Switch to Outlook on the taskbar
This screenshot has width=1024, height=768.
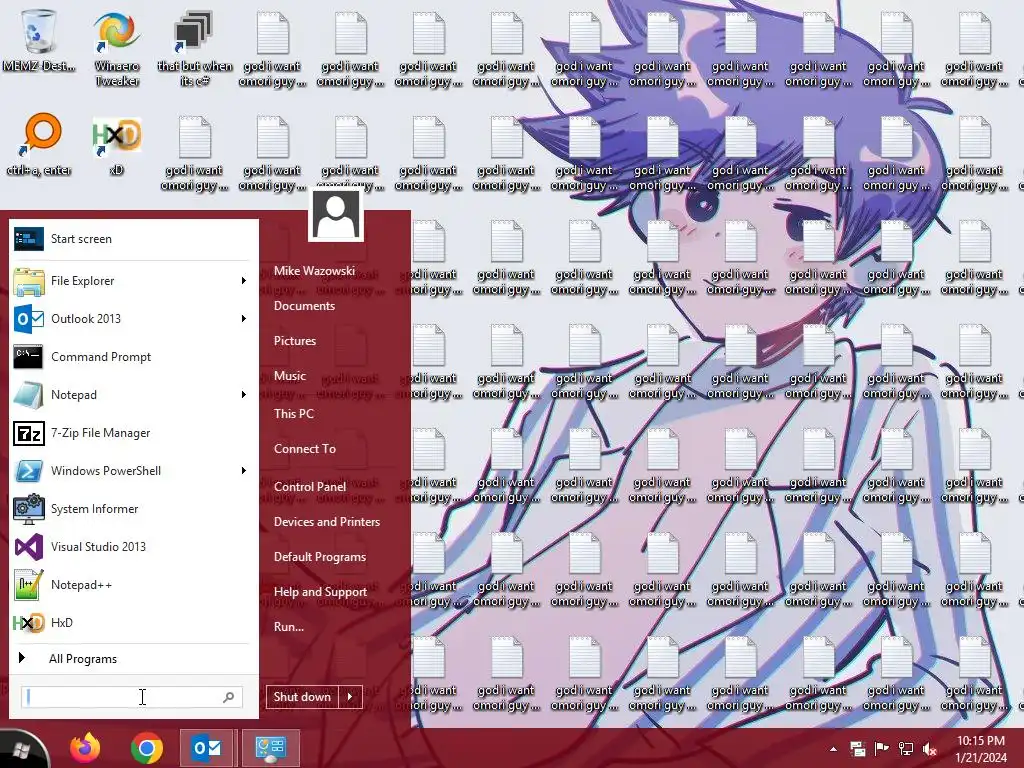click(206, 748)
